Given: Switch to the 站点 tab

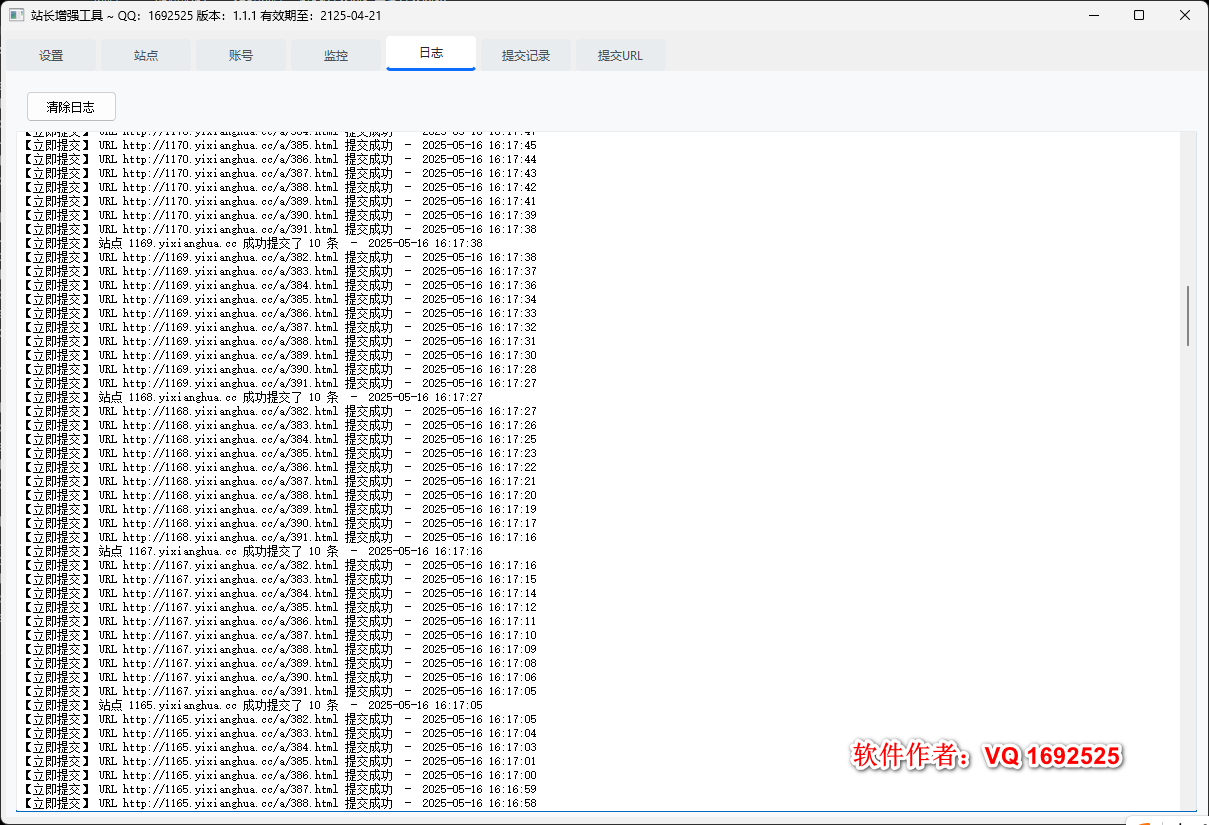Looking at the screenshot, I should click(146, 56).
